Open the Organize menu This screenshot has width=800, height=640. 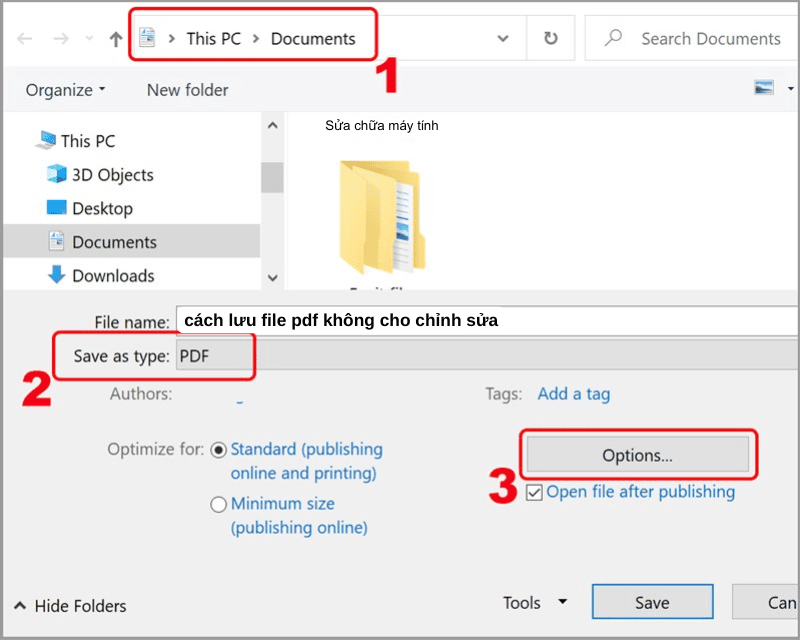click(x=65, y=90)
